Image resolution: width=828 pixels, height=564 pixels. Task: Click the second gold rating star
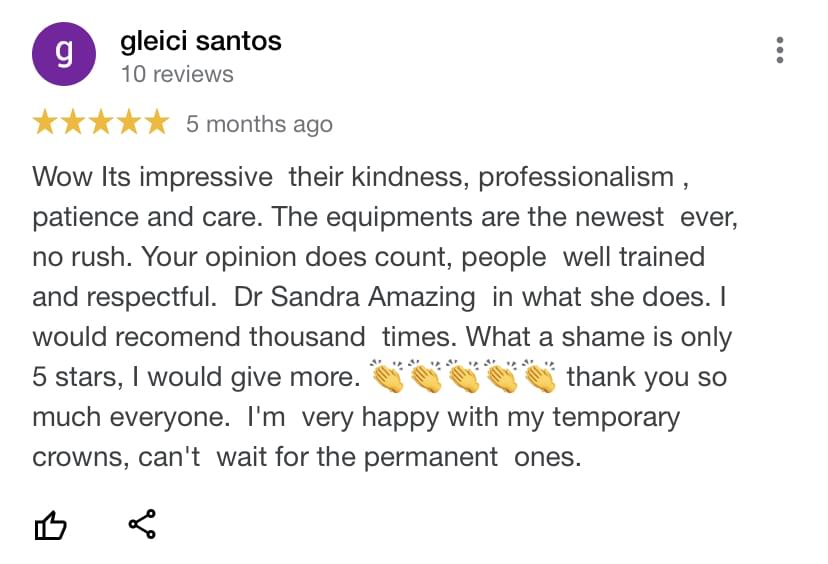tap(73, 123)
